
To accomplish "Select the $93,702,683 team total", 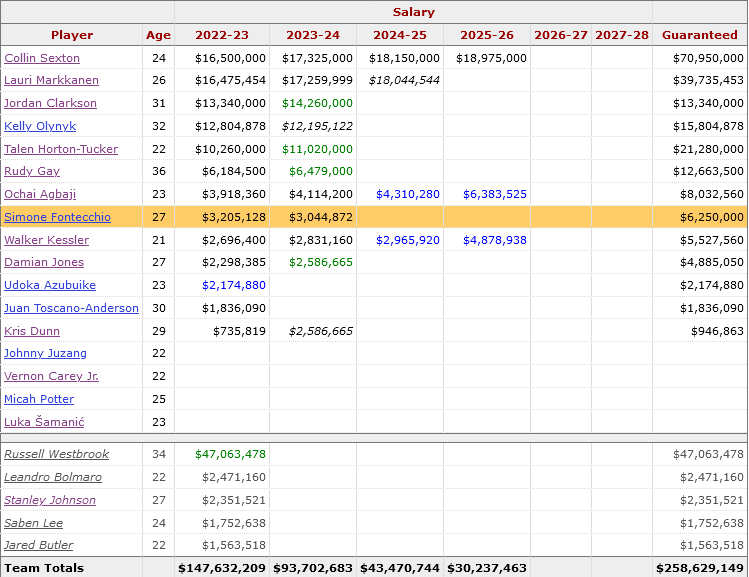I will click(313, 567).
